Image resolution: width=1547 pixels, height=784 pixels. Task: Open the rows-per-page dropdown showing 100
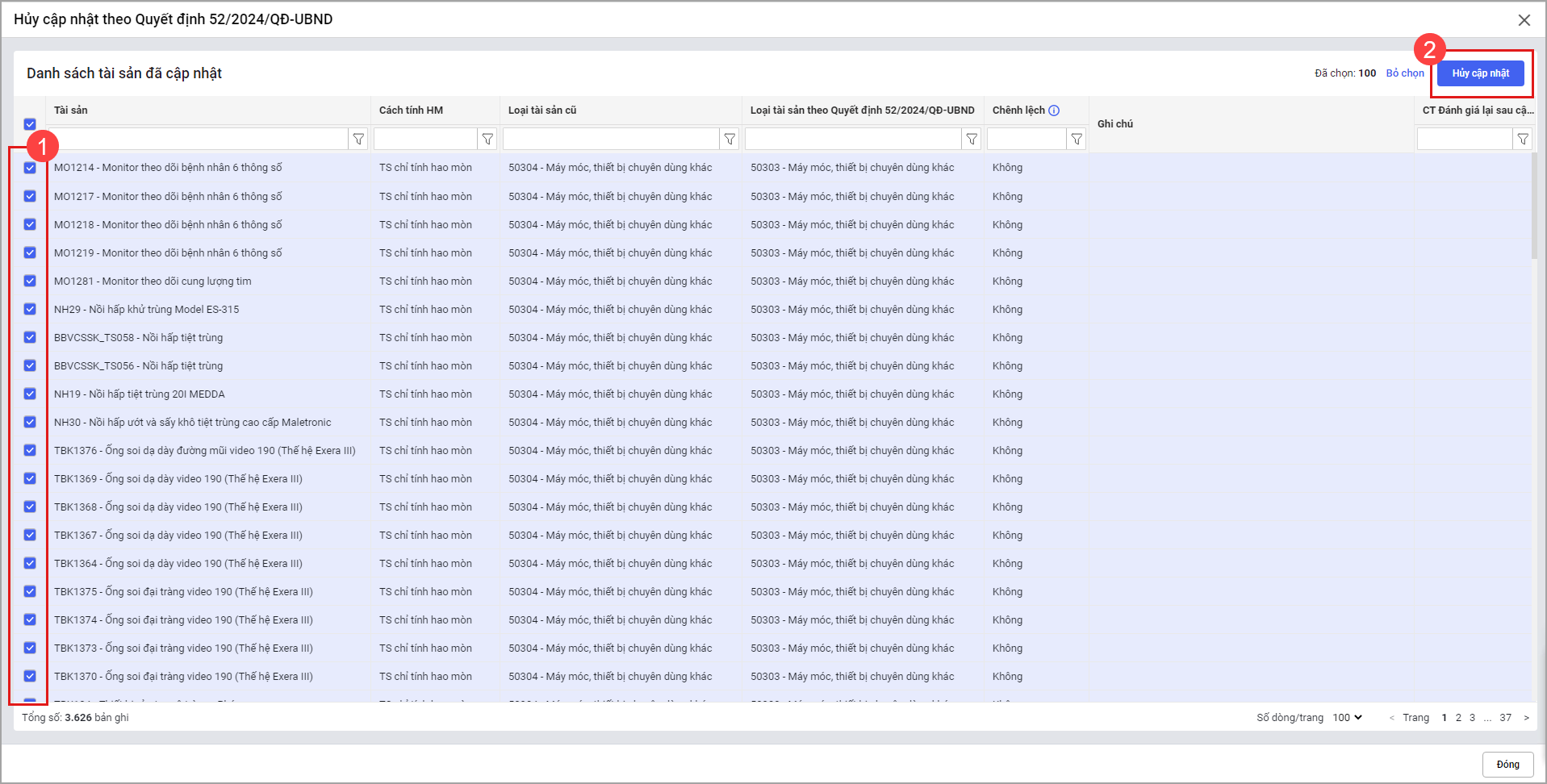pyautogui.click(x=1347, y=717)
